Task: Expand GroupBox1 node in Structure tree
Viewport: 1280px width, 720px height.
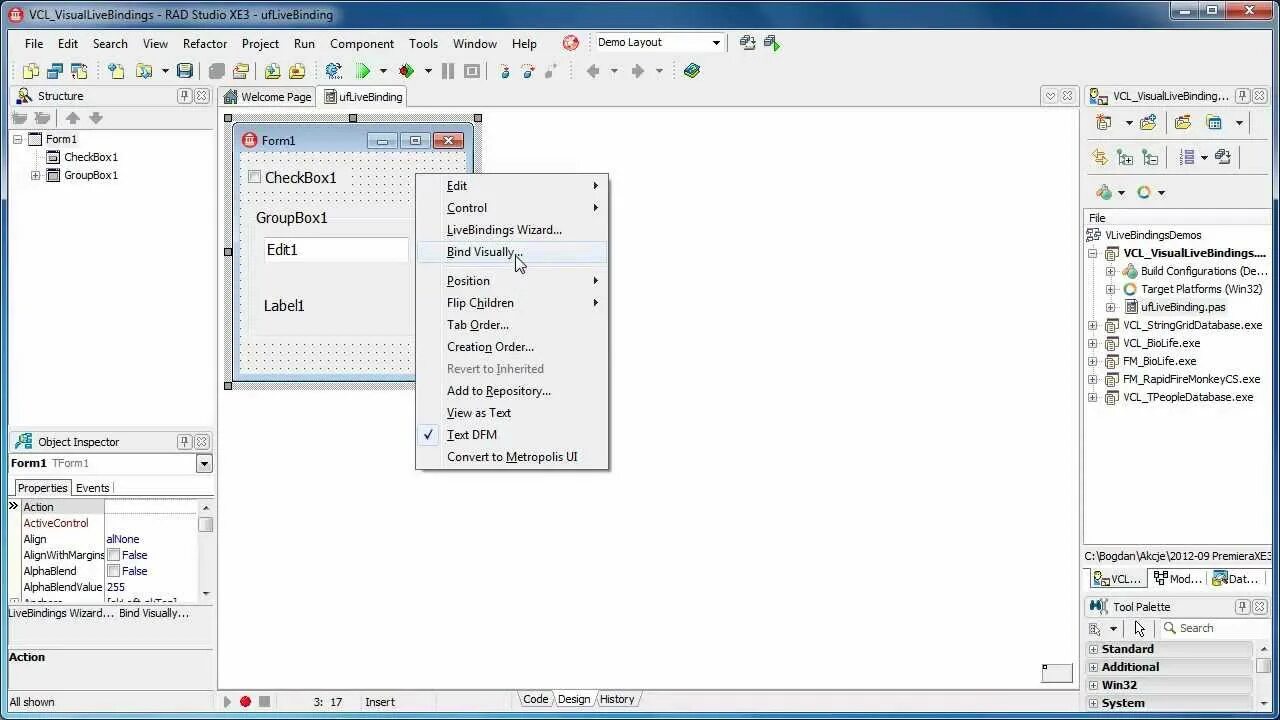Action: pos(36,175)
